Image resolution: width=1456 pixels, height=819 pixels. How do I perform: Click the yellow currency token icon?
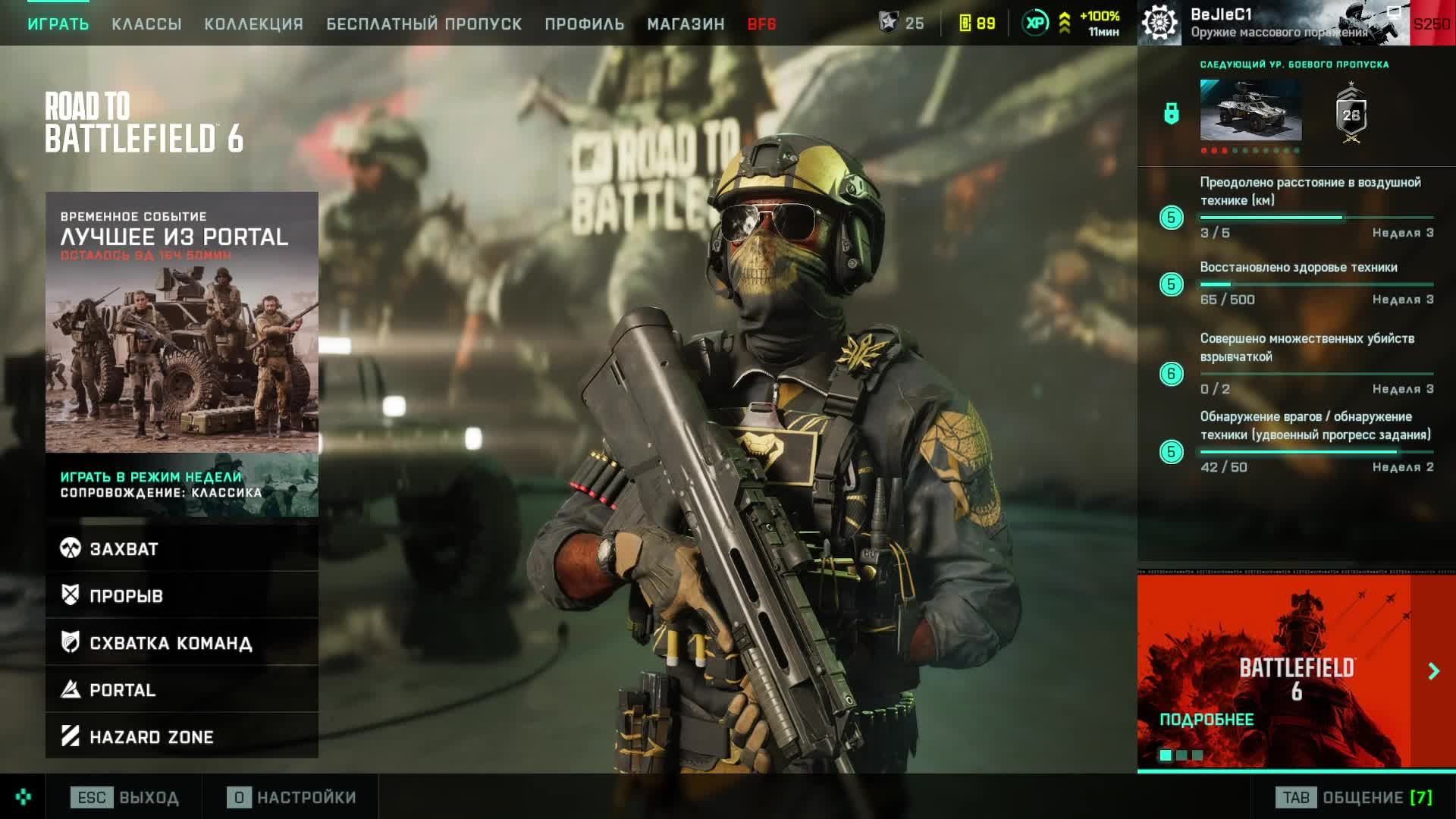click(965, 24)
